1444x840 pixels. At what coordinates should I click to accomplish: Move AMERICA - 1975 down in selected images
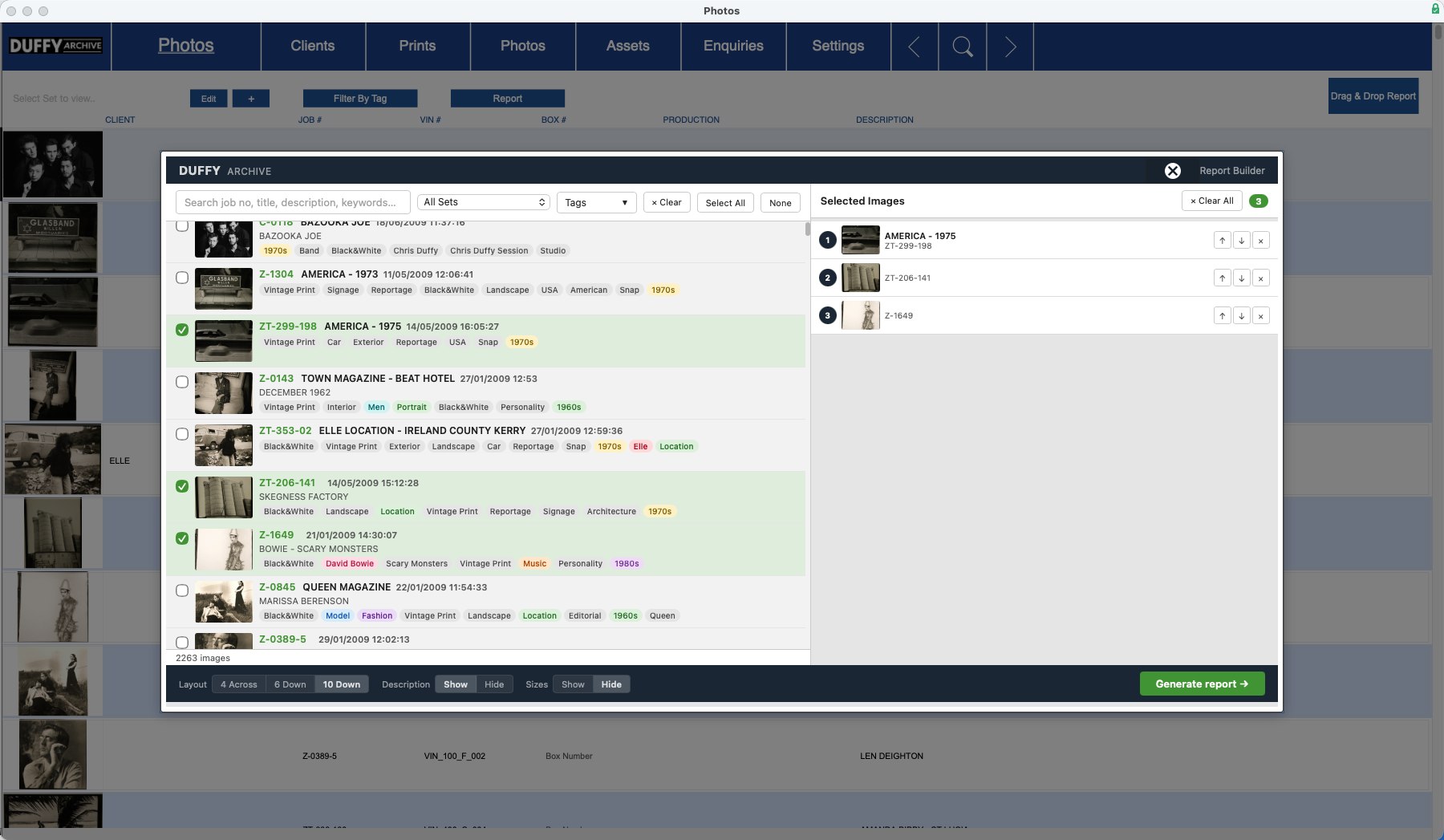pyautogui.click(x=1241, y=241)
